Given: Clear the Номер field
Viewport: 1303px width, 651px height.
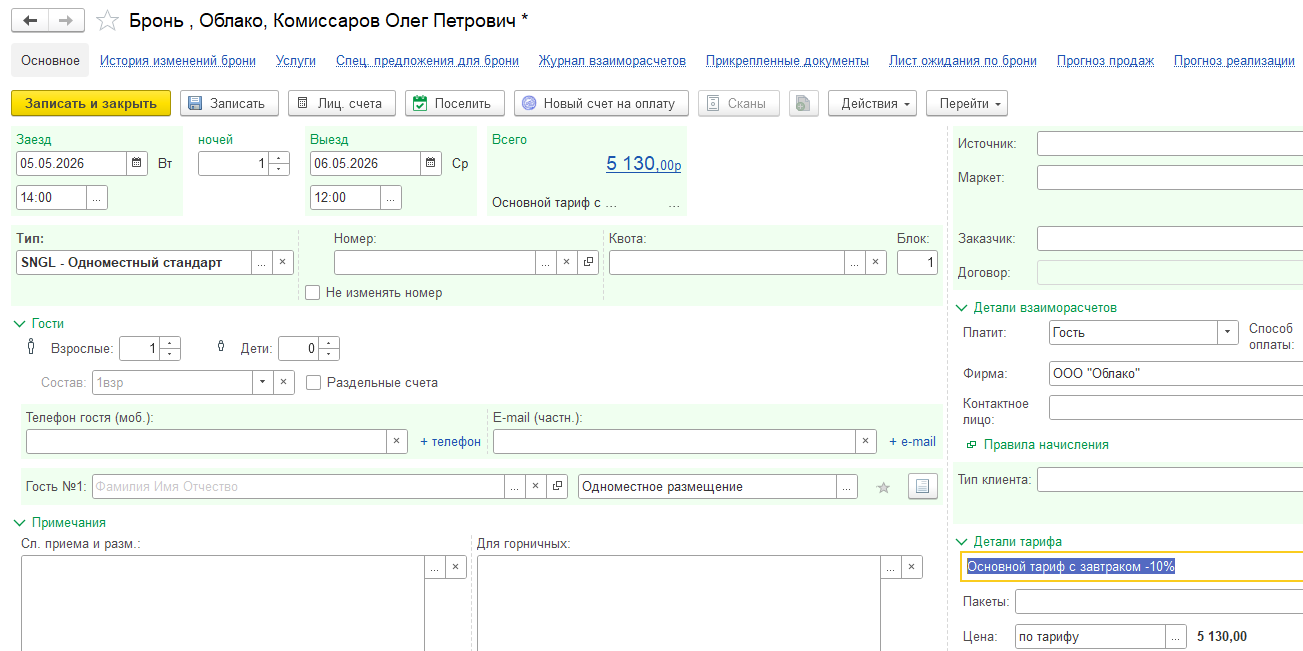Looking at the screenshot, I should click(566, 262).
